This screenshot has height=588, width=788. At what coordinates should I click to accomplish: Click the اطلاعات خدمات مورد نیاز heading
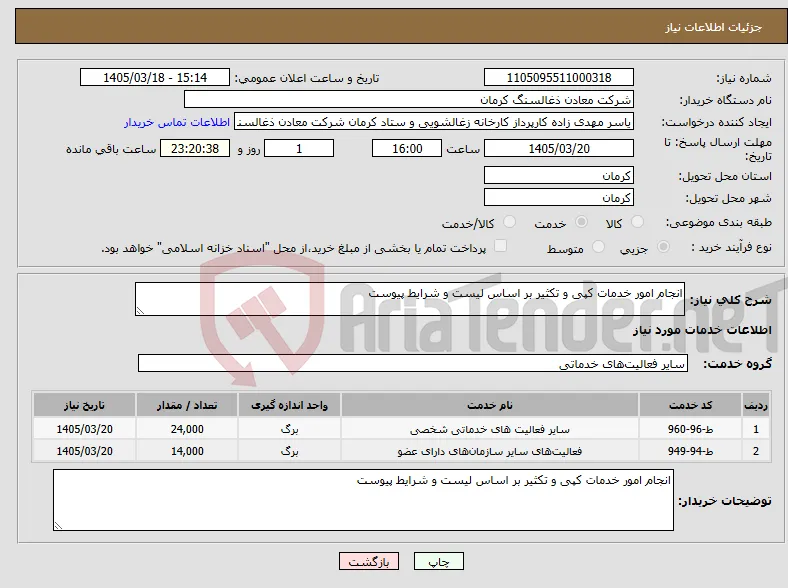coord(702,330)
